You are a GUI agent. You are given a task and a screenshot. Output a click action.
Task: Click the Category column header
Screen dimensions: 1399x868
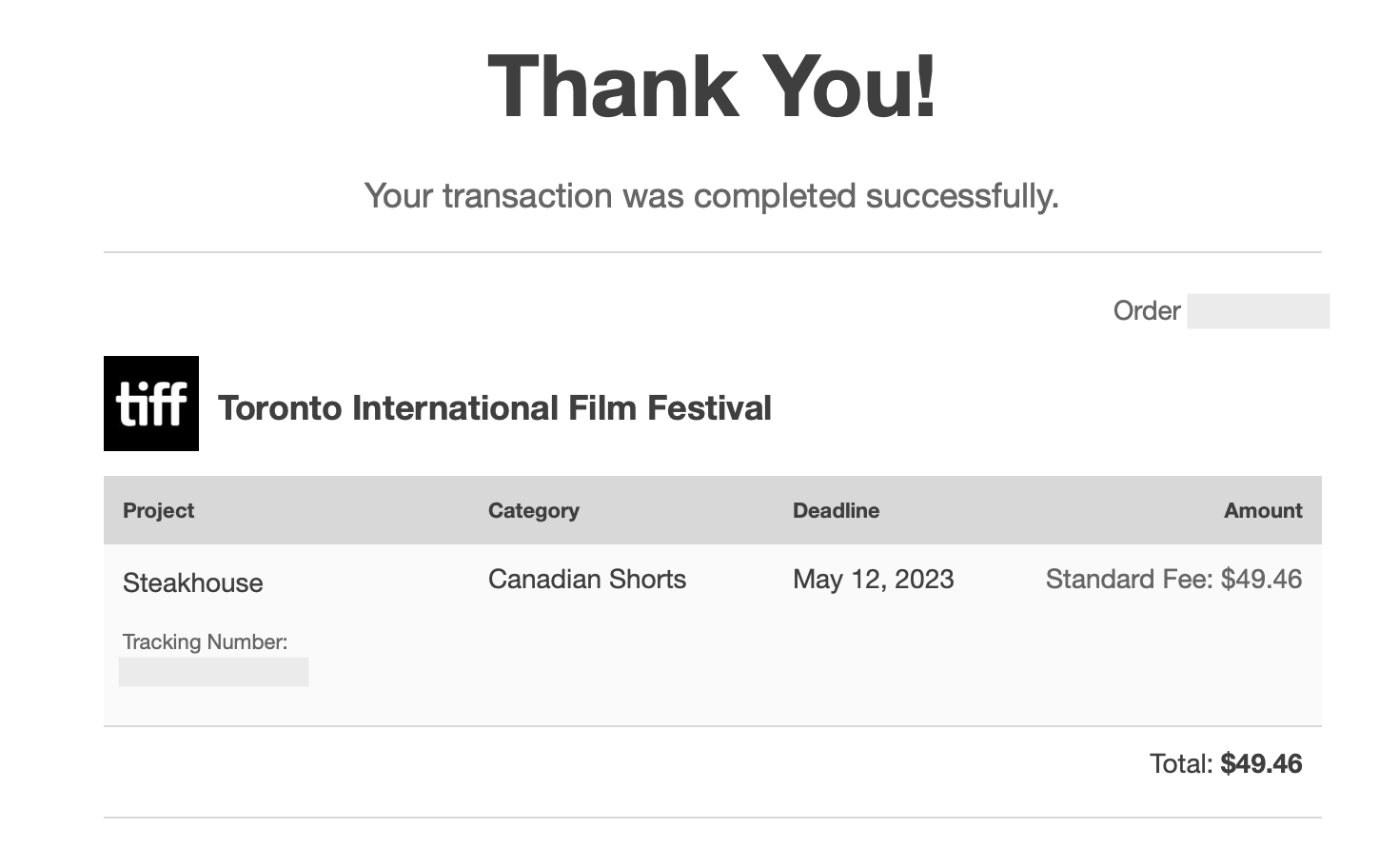pos(534,510)
